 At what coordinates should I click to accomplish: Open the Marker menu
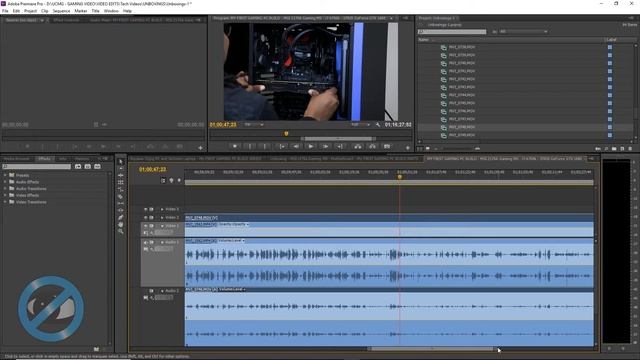pyautogui.click(x=80, y=11)
